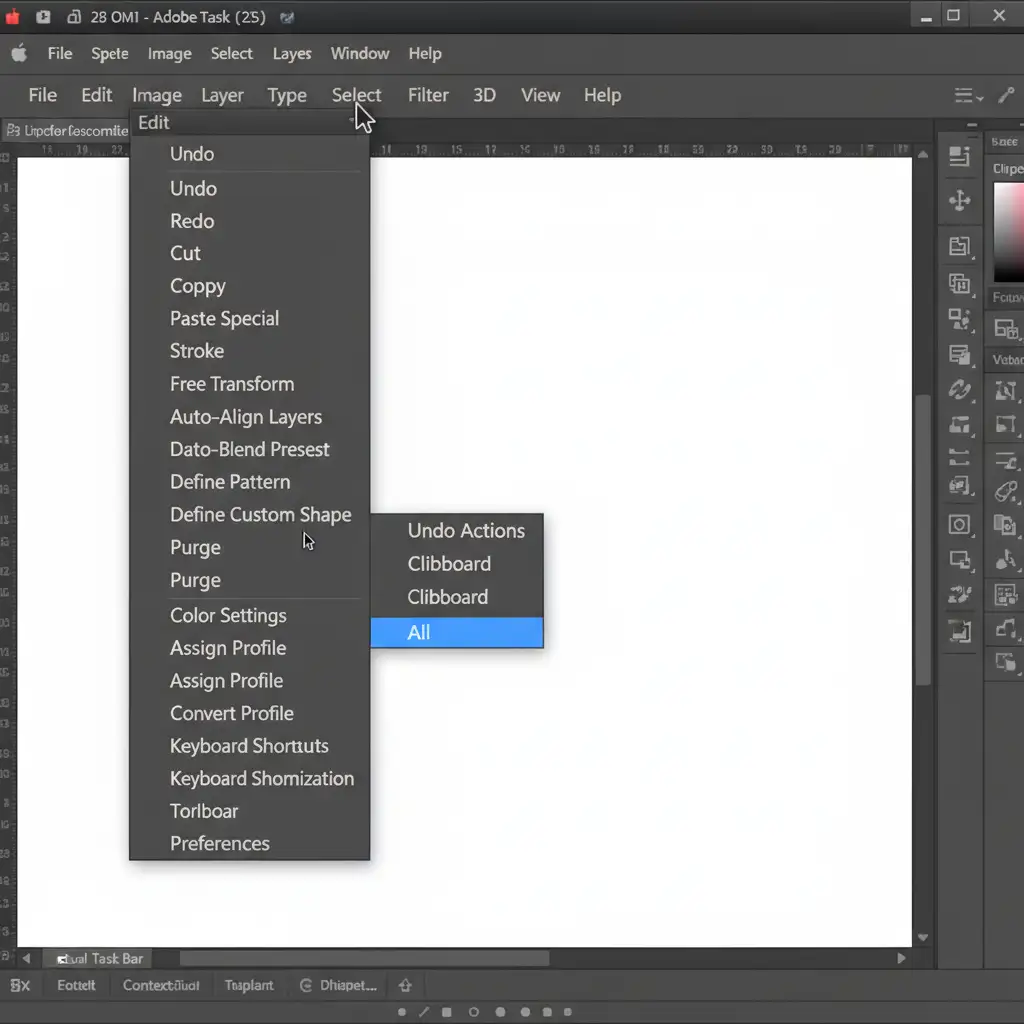Click the vertical scrollbar down arrow
Image resolution: width=1024 pixels, height=1024 pixels.
click(922, 937)
